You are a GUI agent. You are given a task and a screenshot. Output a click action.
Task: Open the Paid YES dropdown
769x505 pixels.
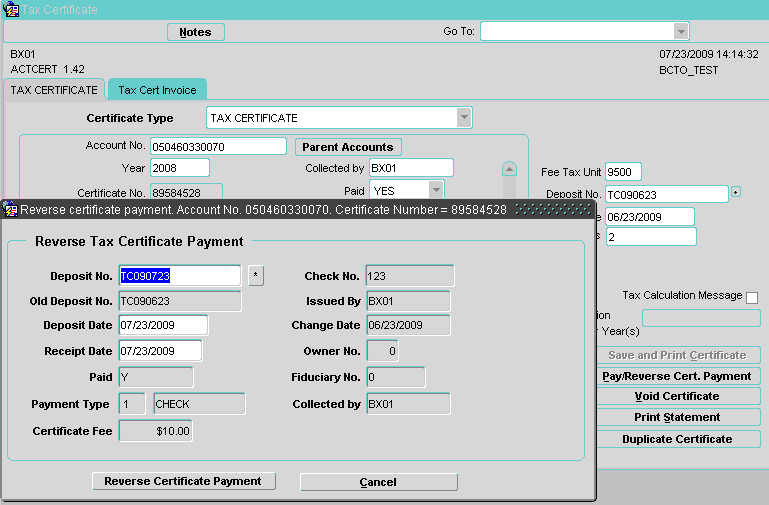(x=436, y=189)
